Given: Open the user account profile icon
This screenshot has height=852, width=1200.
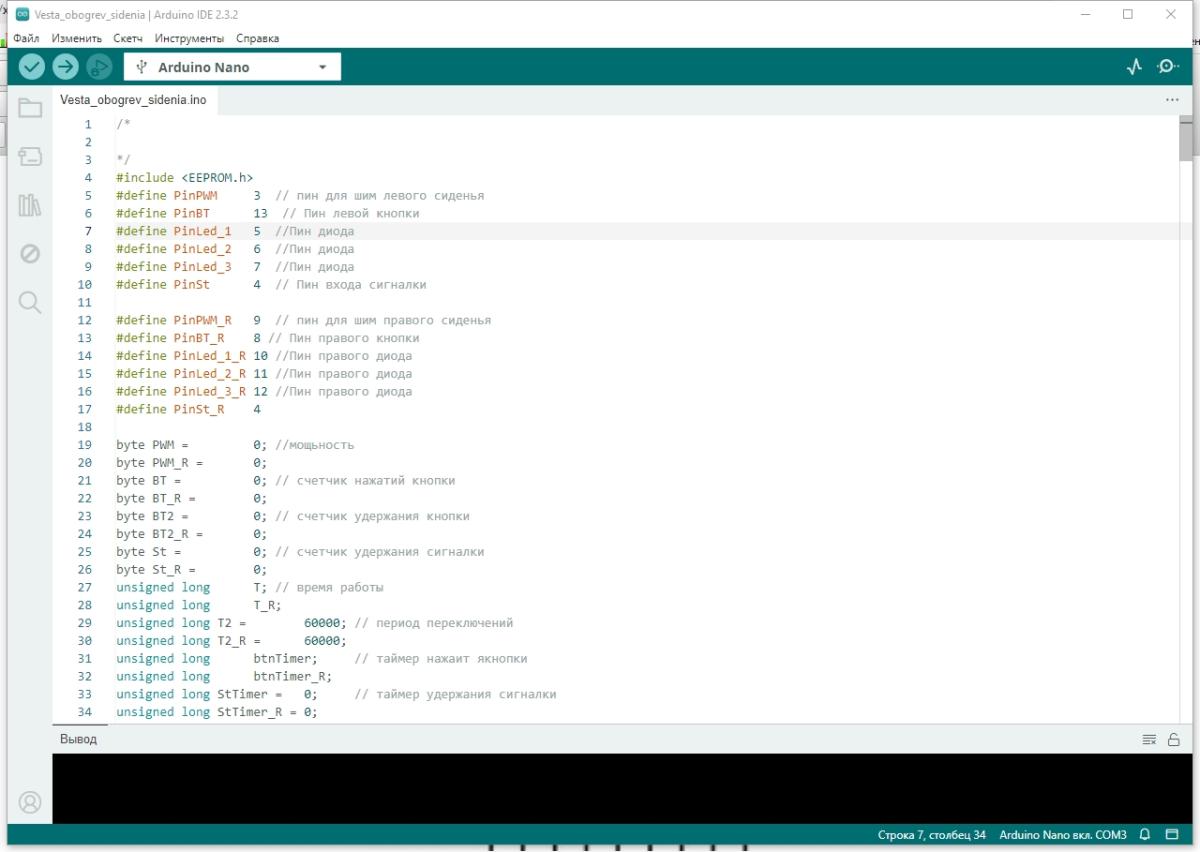Looking at the screenshot, I should 30,802.
